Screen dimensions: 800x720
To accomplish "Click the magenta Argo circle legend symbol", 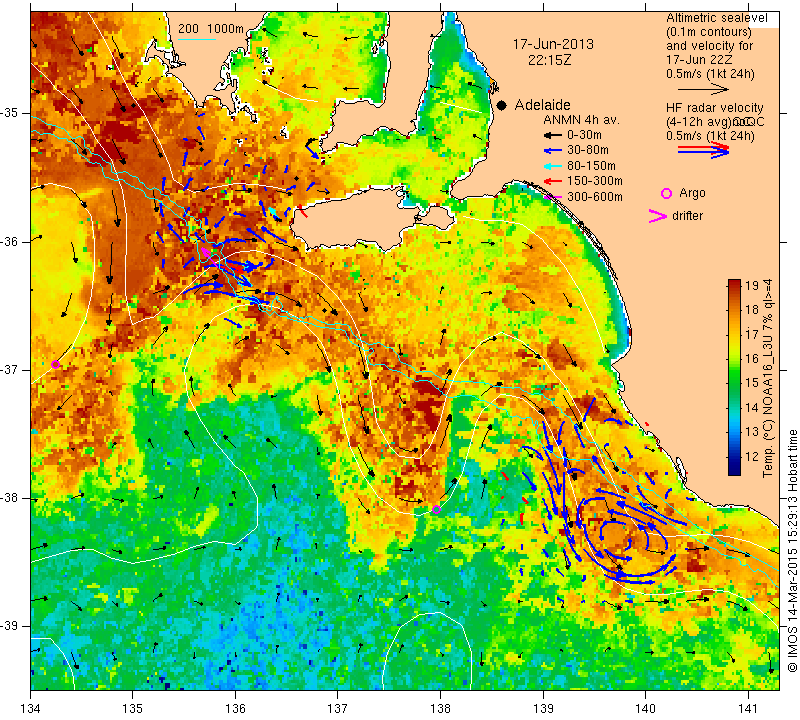I will pyautogui.click(x=666, y=193).
